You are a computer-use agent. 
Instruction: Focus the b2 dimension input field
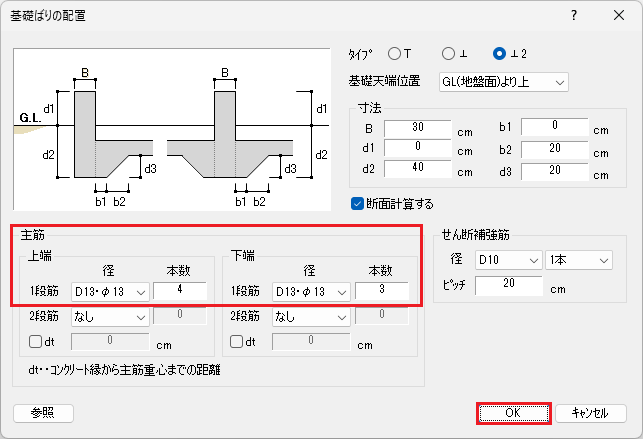555,150
